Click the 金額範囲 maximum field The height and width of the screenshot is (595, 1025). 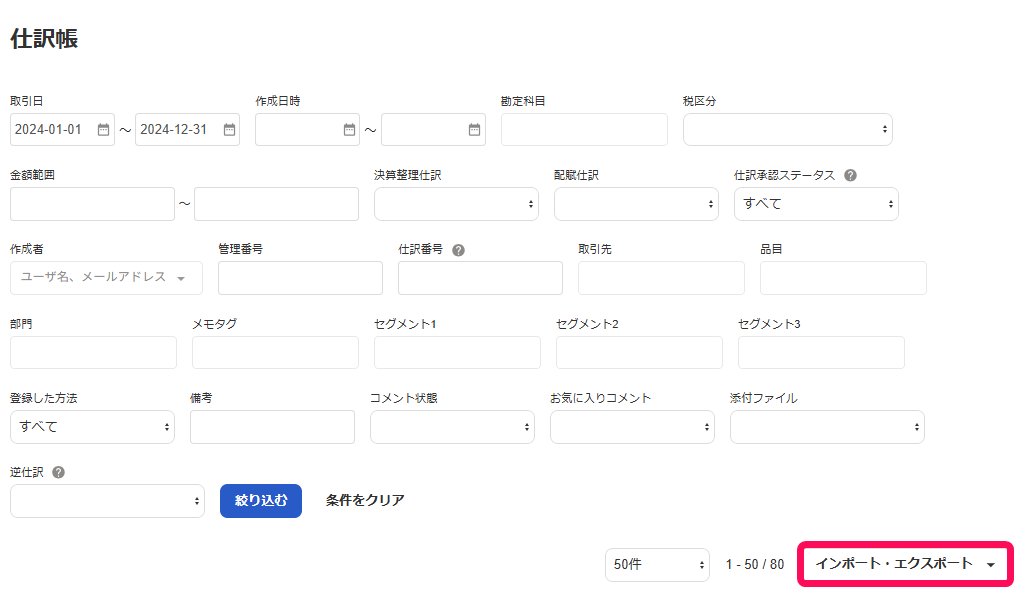277,204
